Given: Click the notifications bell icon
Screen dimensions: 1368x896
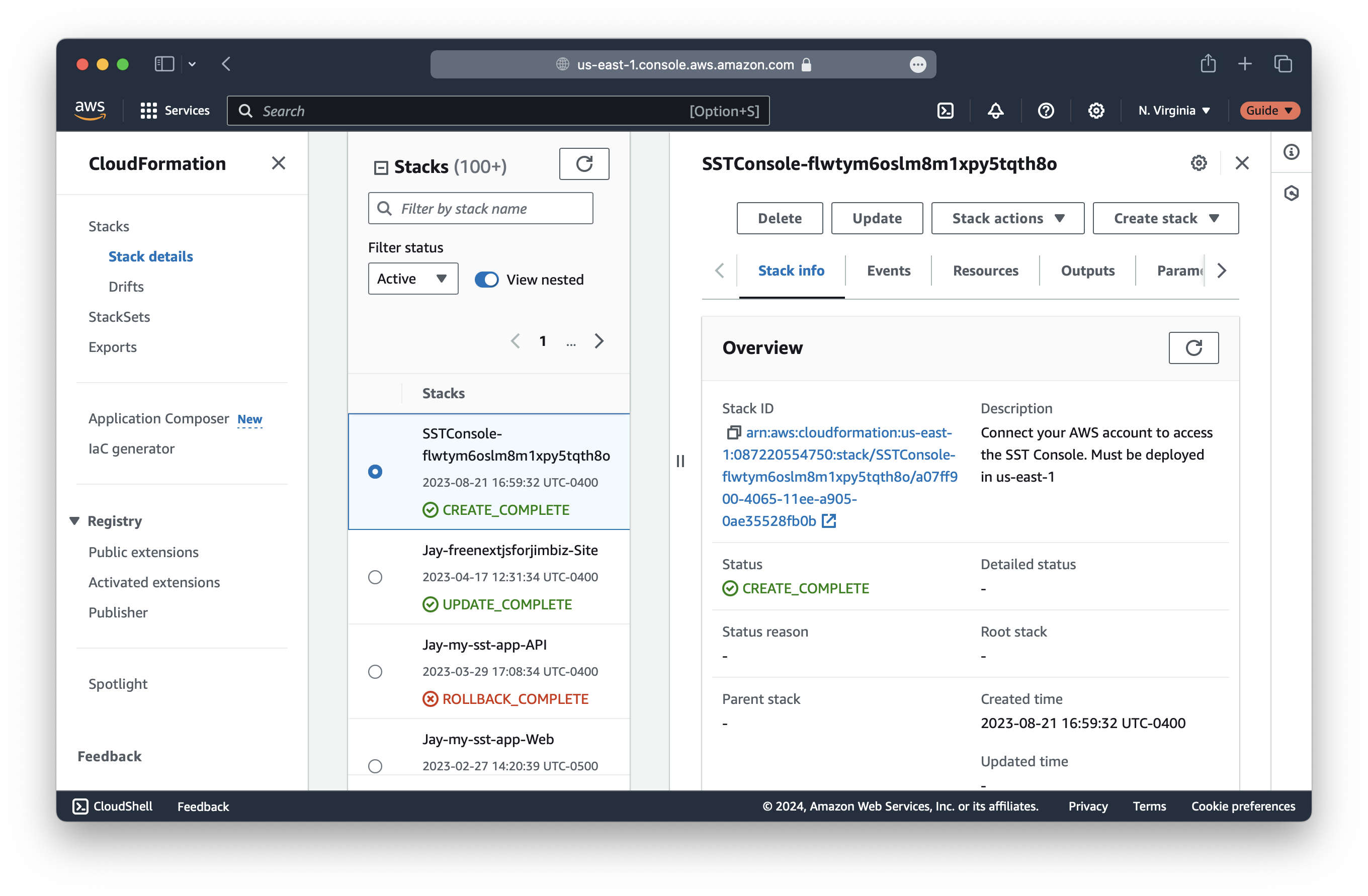Looking at the screenshot, I should (996, 110).
